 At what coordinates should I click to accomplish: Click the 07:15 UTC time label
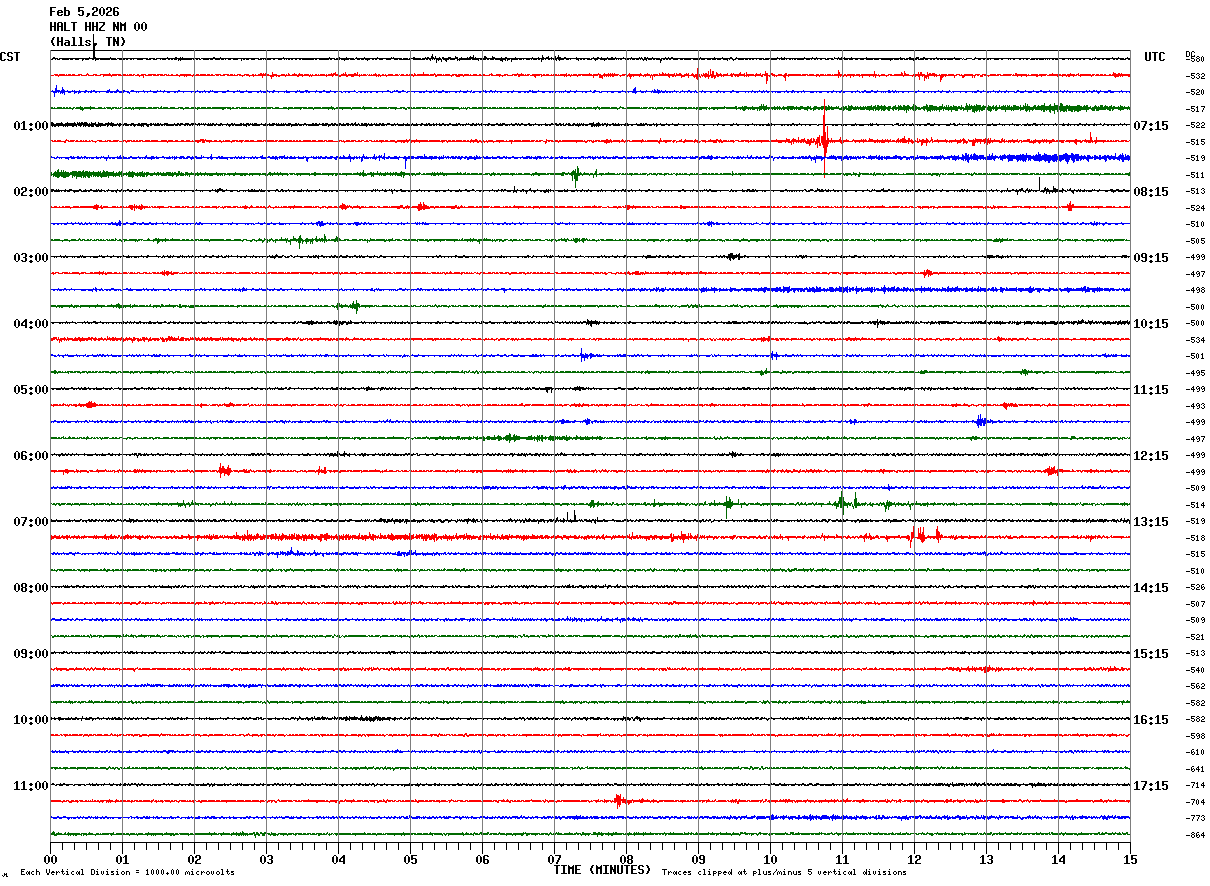point(1151,126)
